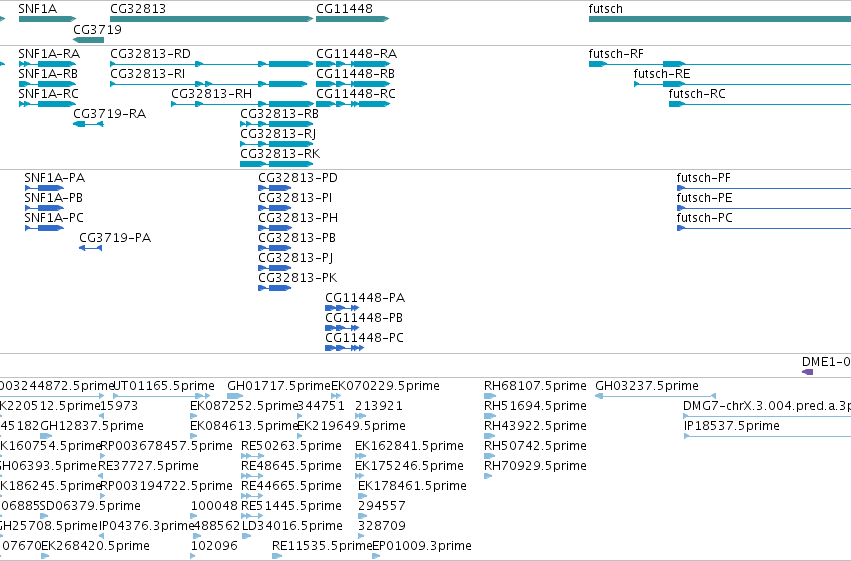This screenshot has width=851, height=561.
Task: Select EST RE44665.5prime
Action: click(252, 496)
